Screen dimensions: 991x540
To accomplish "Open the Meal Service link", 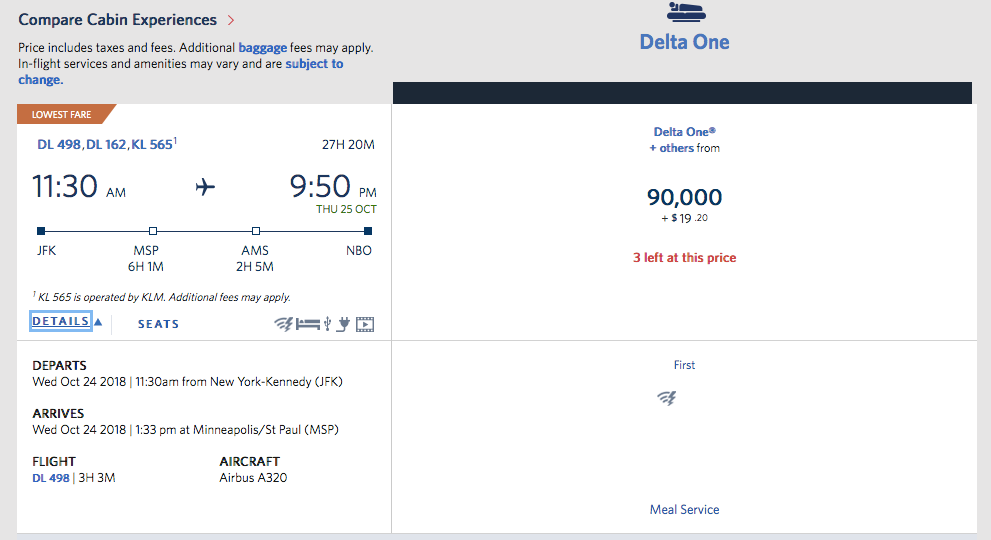I will pos(684,510).
